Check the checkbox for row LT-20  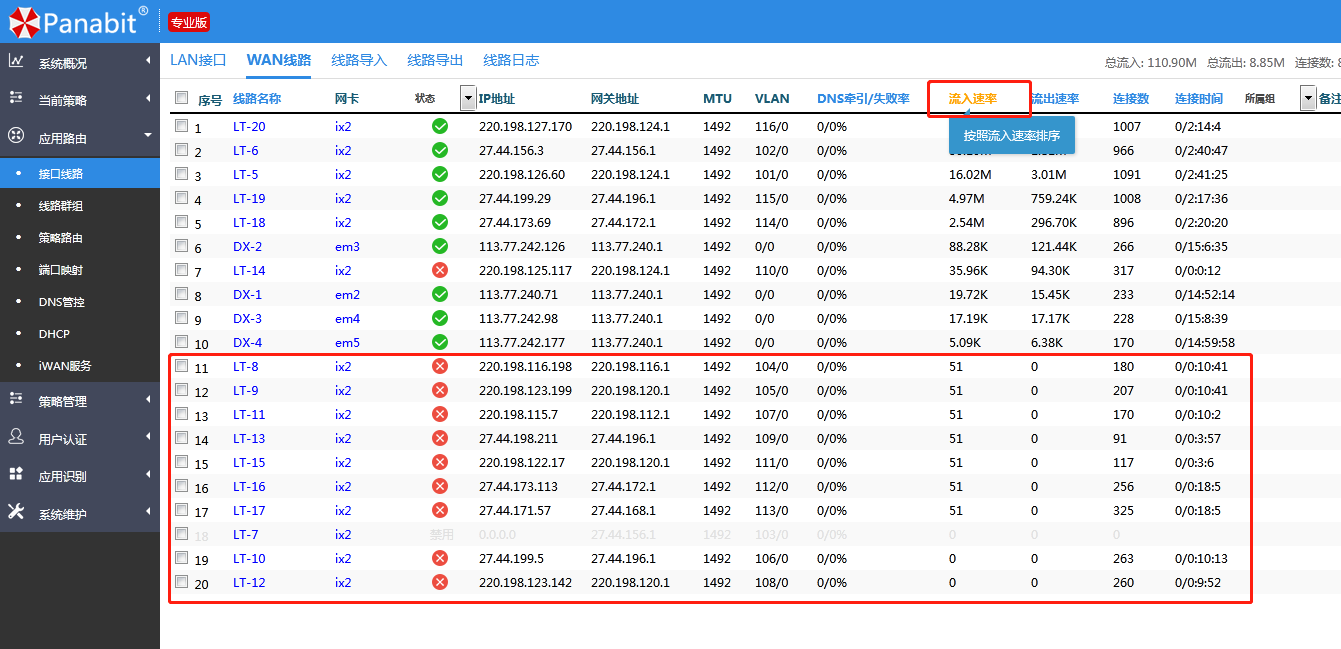(181, 126)
